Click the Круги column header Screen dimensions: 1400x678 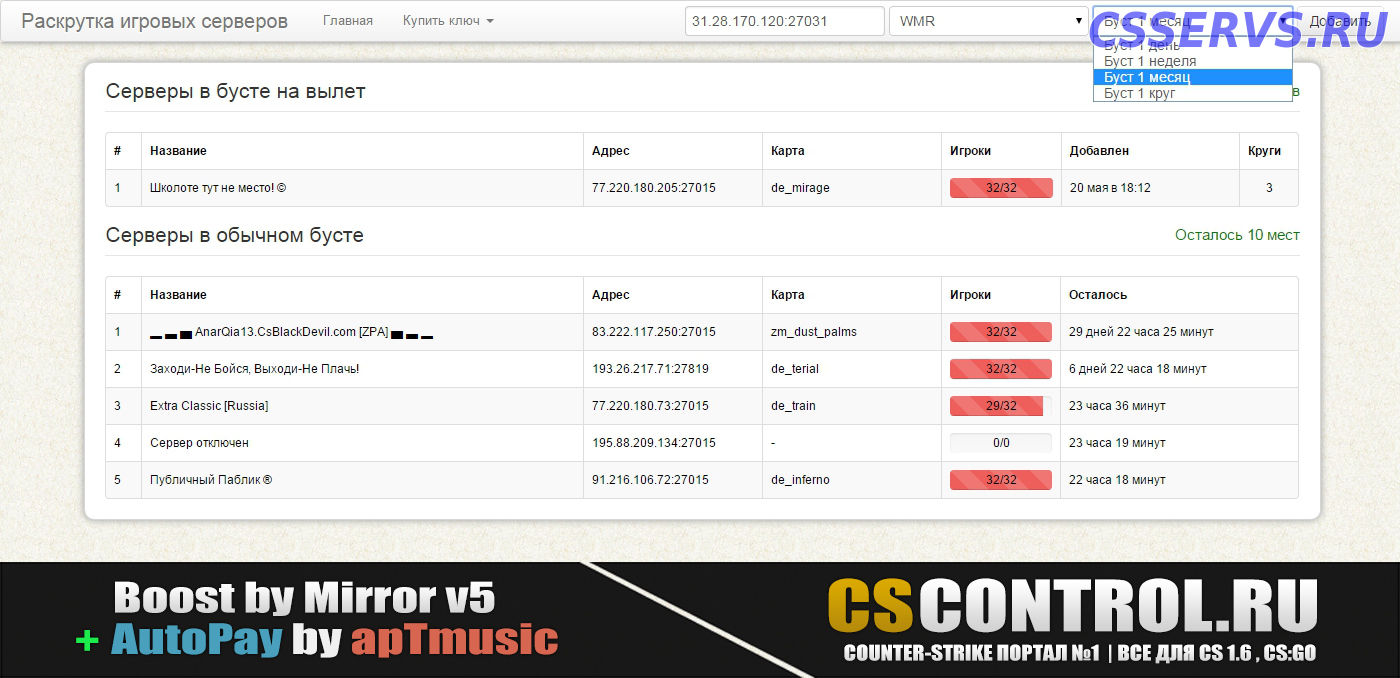(1264, 151)
